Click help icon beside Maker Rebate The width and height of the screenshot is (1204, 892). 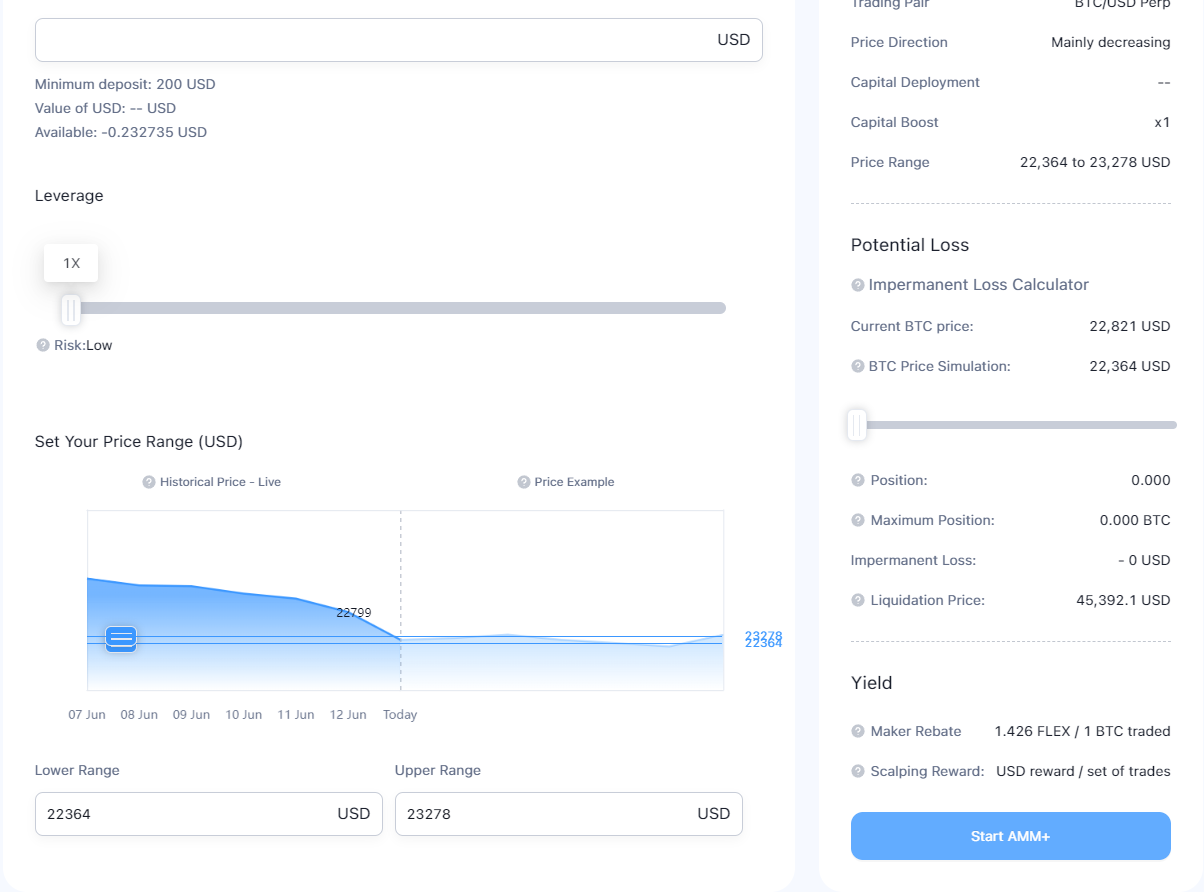pyautogui.click(x=858, y=732)
